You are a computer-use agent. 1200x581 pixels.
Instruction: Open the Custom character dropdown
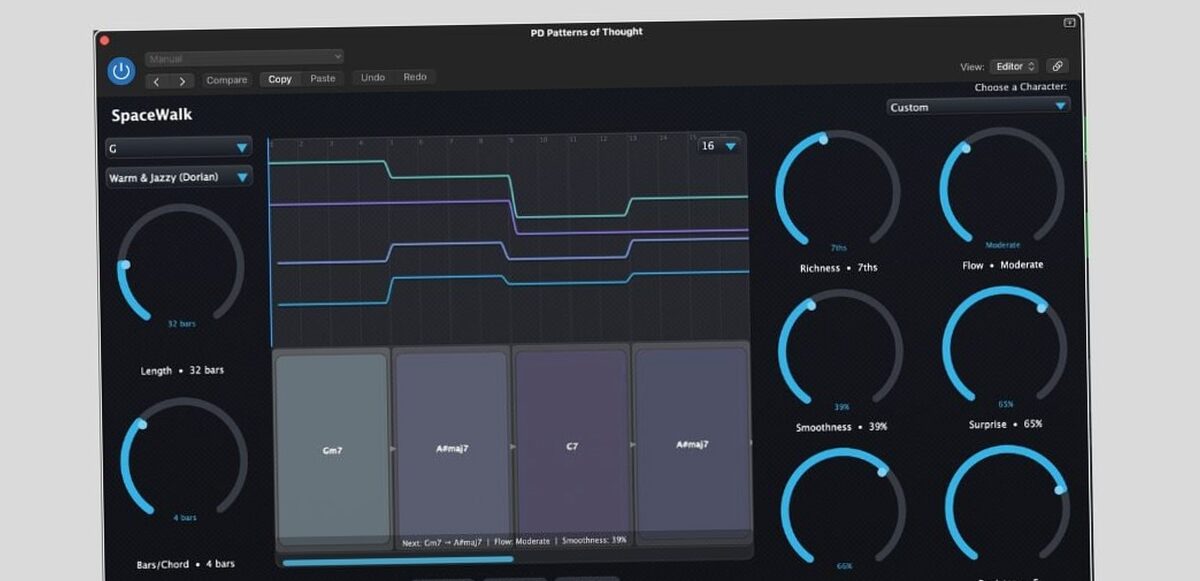click(978, 106)
